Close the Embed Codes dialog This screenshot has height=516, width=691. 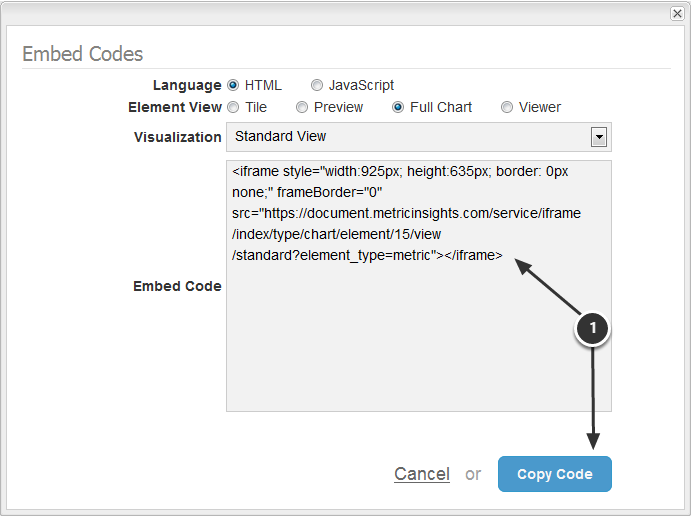[677, 14]
